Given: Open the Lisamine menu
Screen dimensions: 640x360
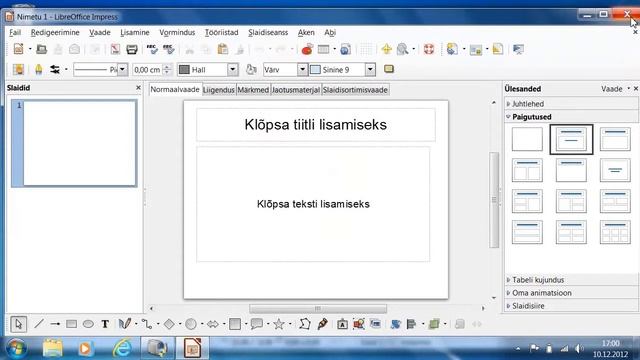Looking at the screenshot, I should click(135, 32).
